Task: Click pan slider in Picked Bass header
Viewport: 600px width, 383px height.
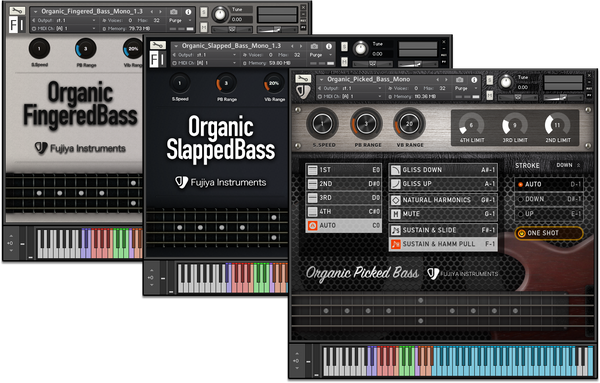Action: coord(518,97)
